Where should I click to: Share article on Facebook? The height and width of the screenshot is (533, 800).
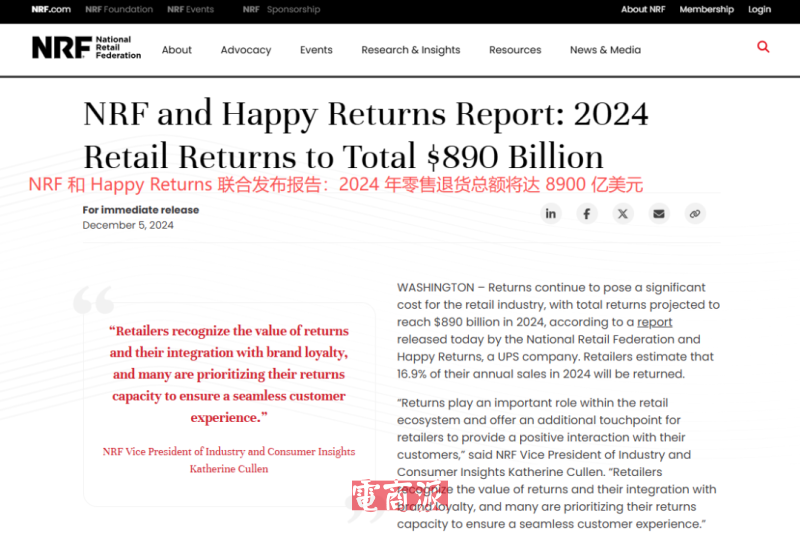(x=587, y=213)
